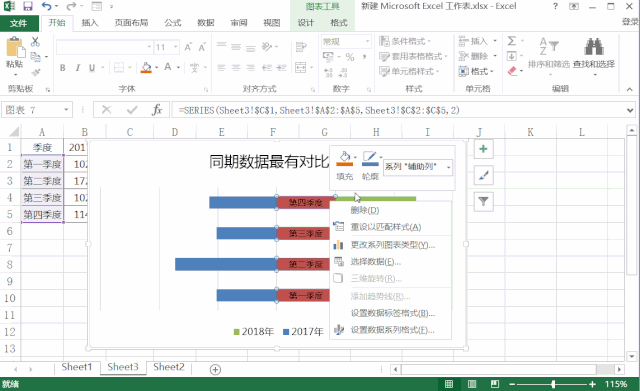Click the AutoSum sigma icon
640x391 pixels.
click(x=511, y=41)
